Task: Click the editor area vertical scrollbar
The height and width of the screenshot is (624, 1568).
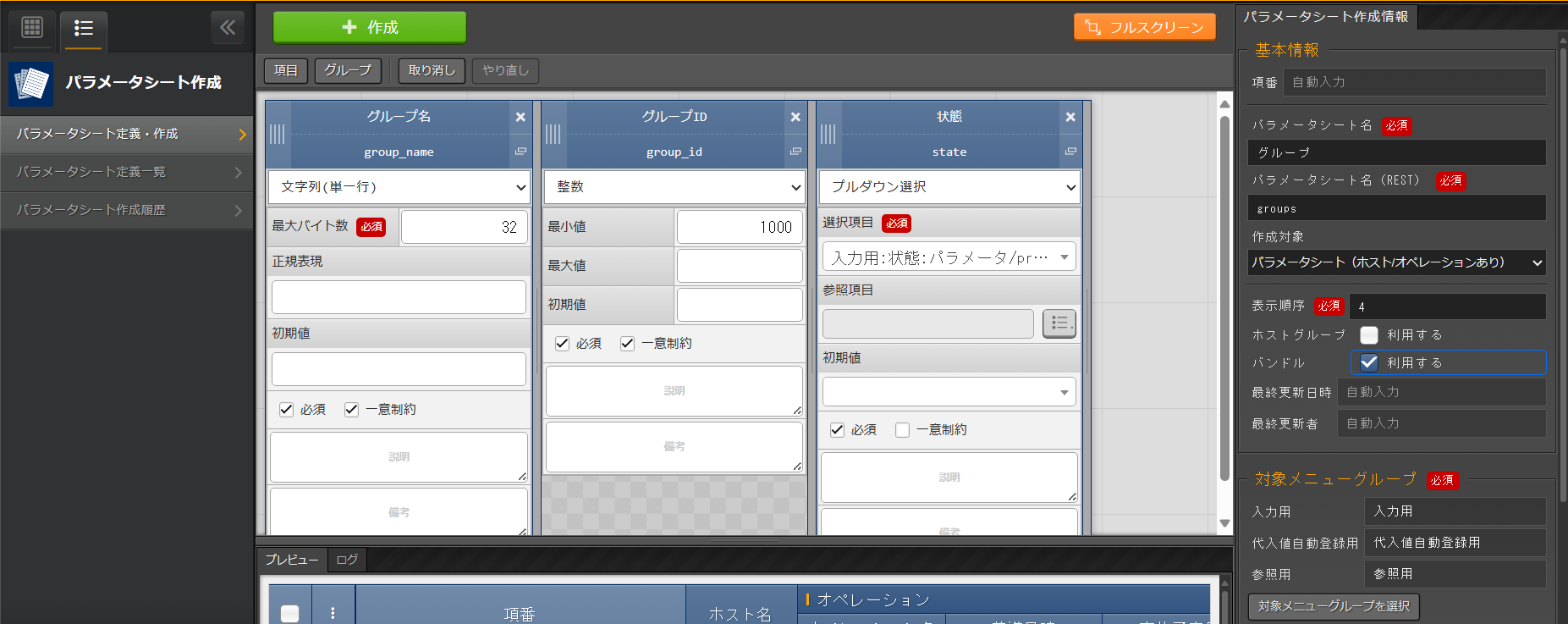Action: 1224,296
